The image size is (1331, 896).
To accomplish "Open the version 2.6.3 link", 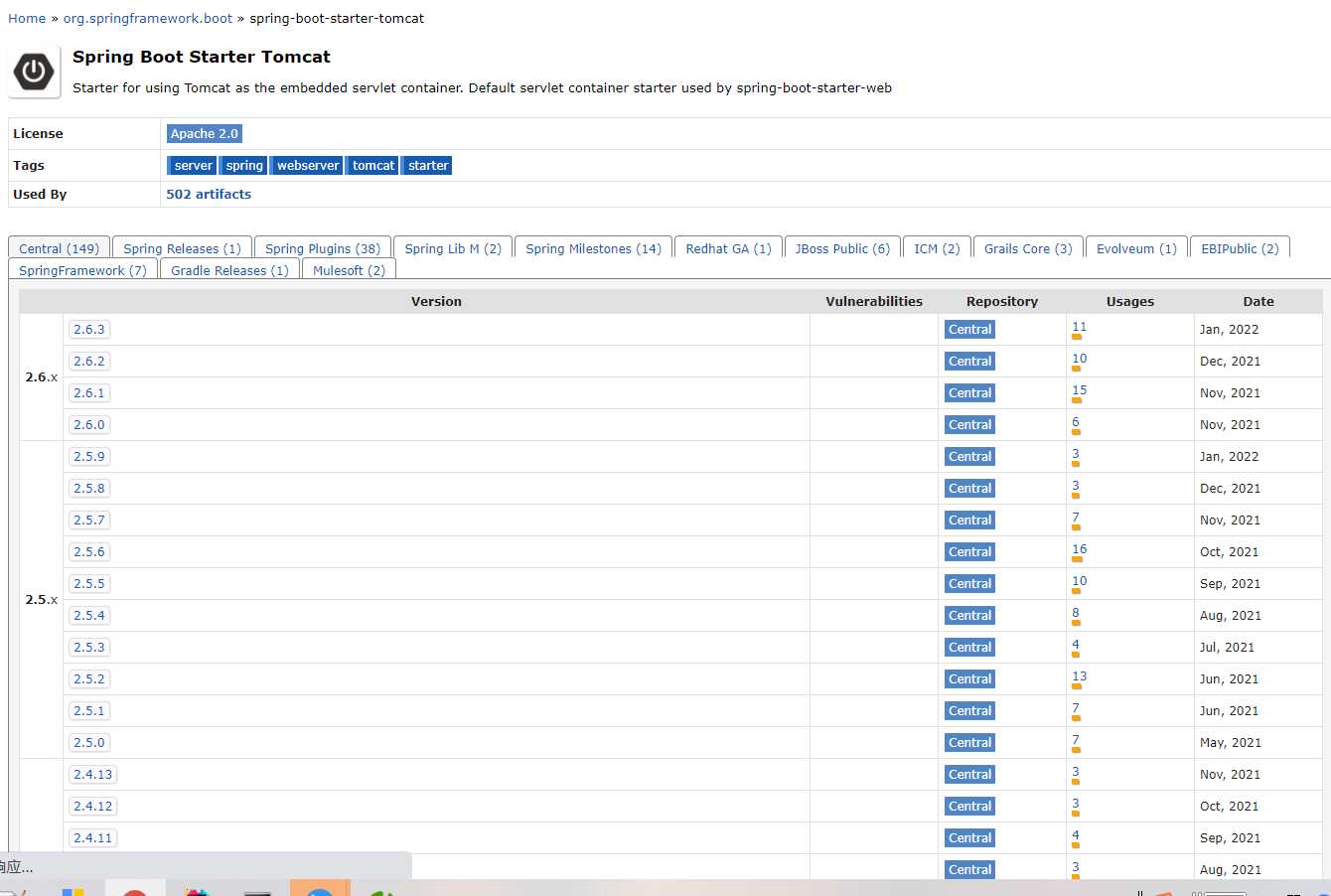I will point(89,329).
